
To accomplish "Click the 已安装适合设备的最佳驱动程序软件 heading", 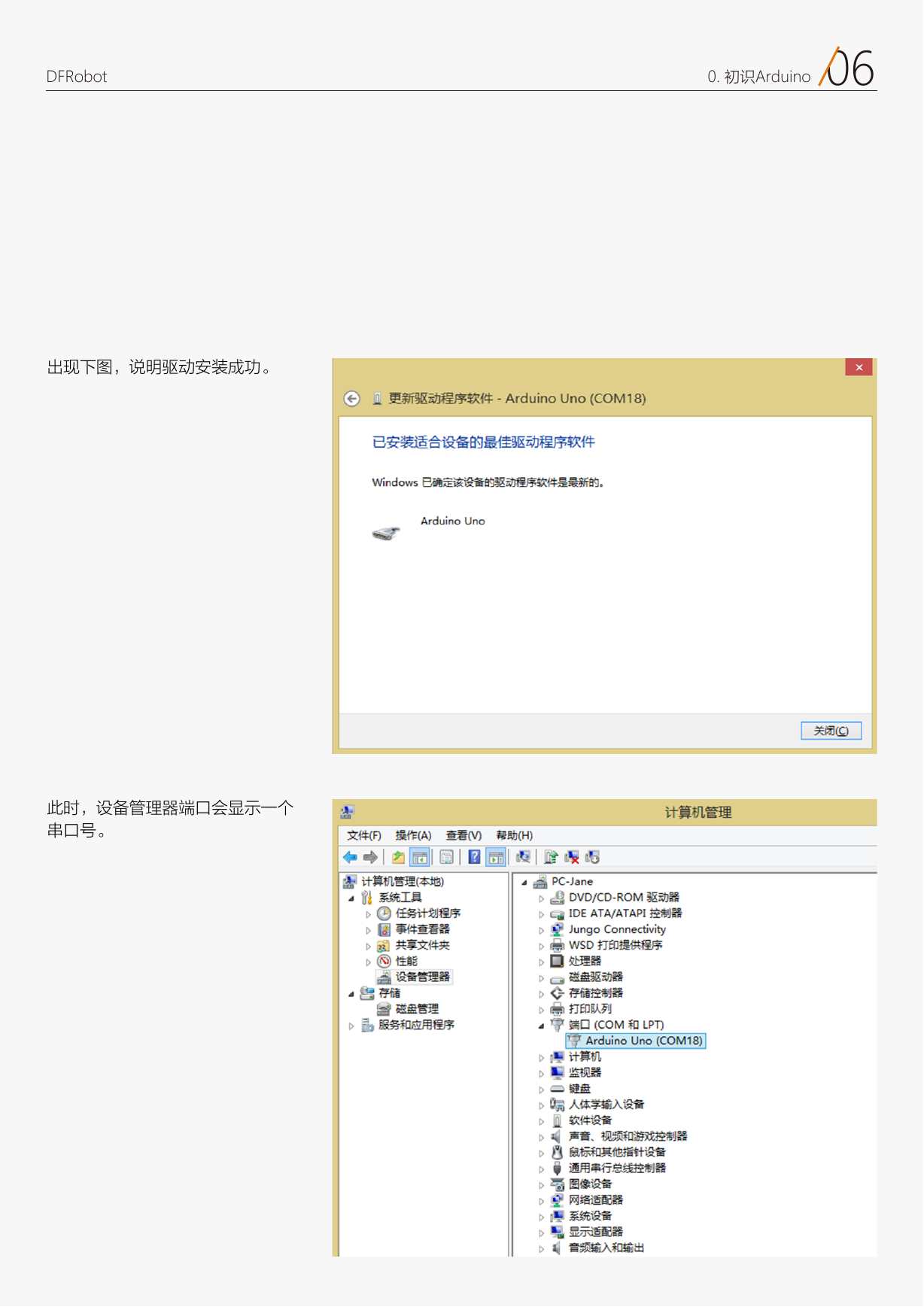I will click(x=484, y=442).
